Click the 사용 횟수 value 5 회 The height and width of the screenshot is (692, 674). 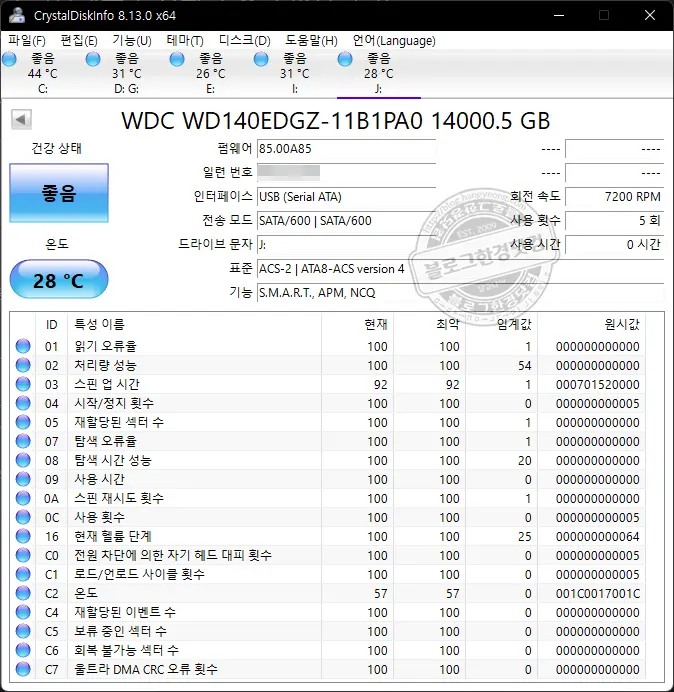(x=614, y=220)
